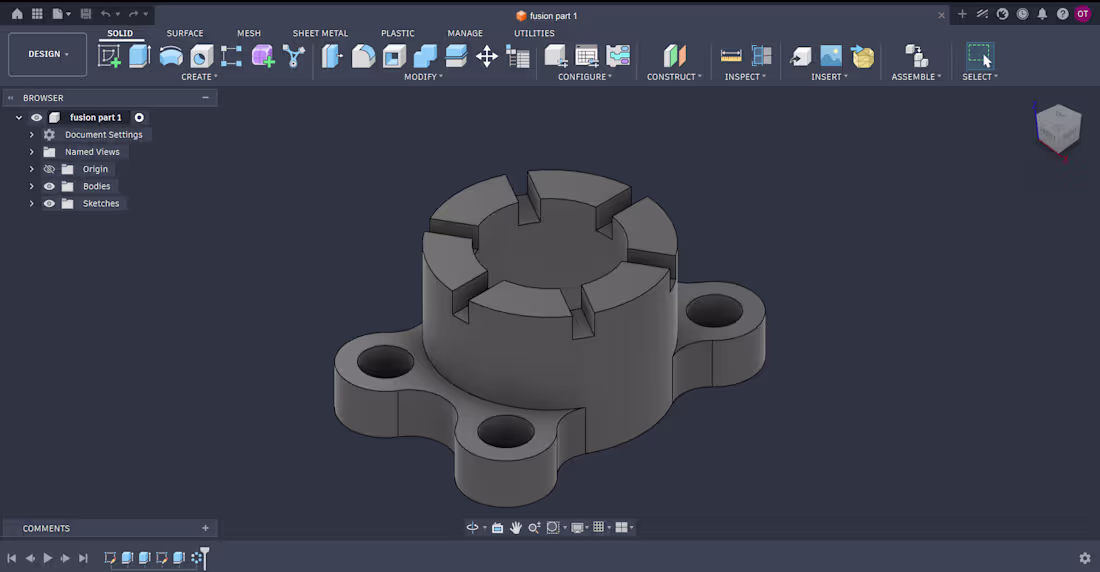This screenshot has height=572, width=1100.
Task: Expand the Document Settings node
Action: [32, 135]
